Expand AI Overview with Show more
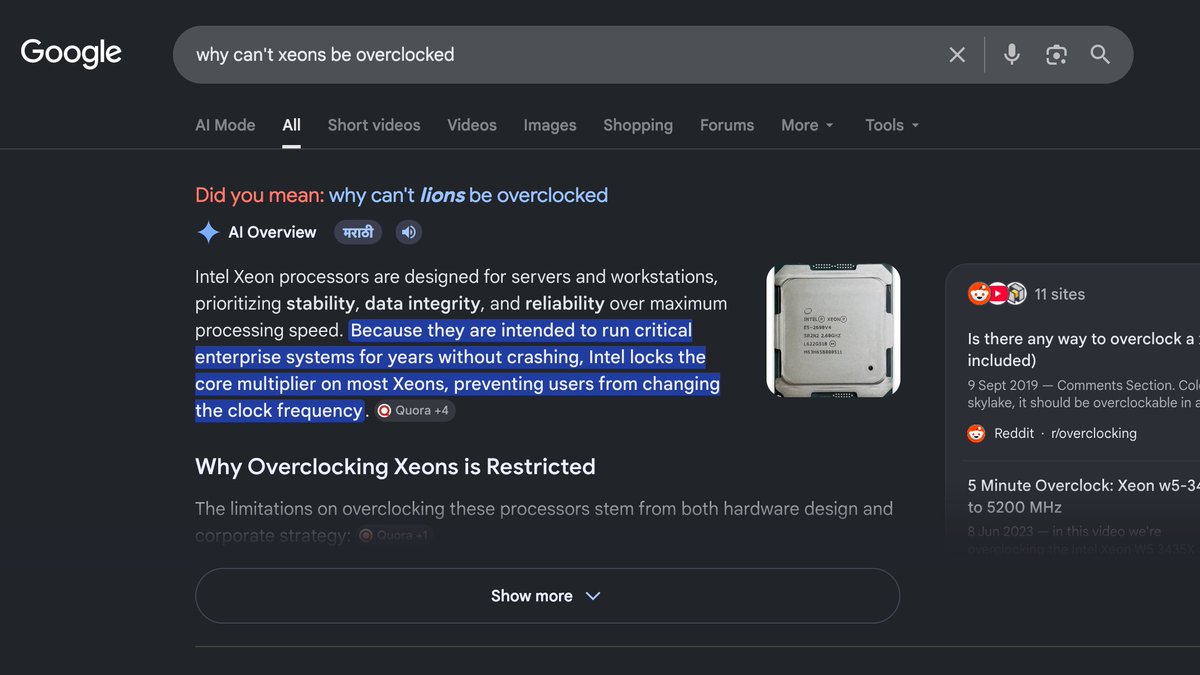 (547, 596)
